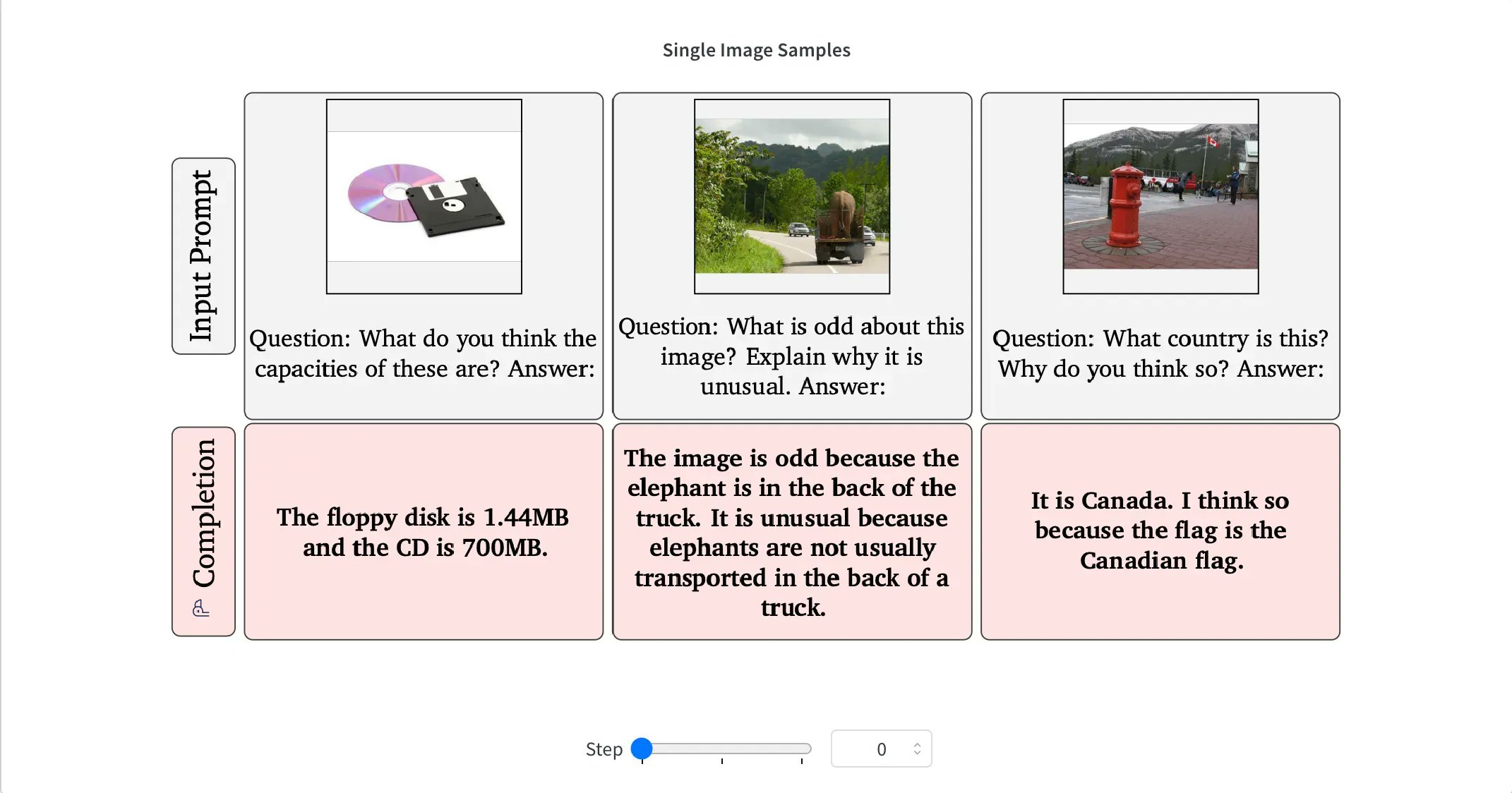This screenshot has height=793, width=1512.
Task: Click the red fire hydrant image
Action: click(x=1160, y=197)
